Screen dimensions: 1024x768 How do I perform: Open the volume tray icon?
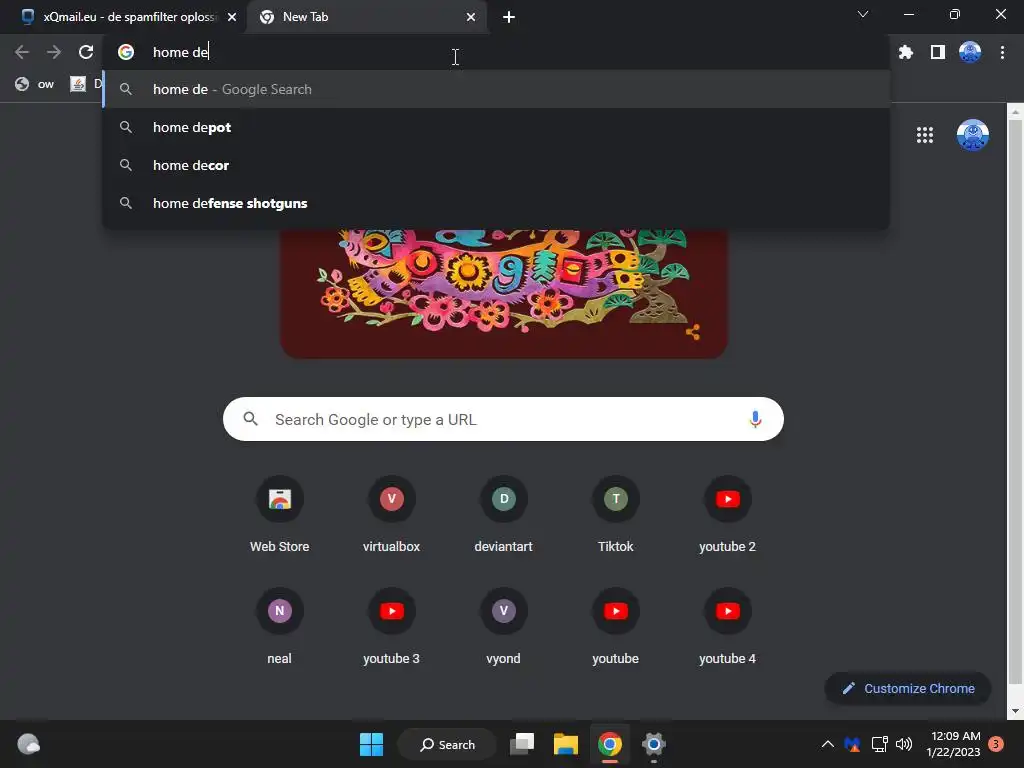[x=904, y=744]
